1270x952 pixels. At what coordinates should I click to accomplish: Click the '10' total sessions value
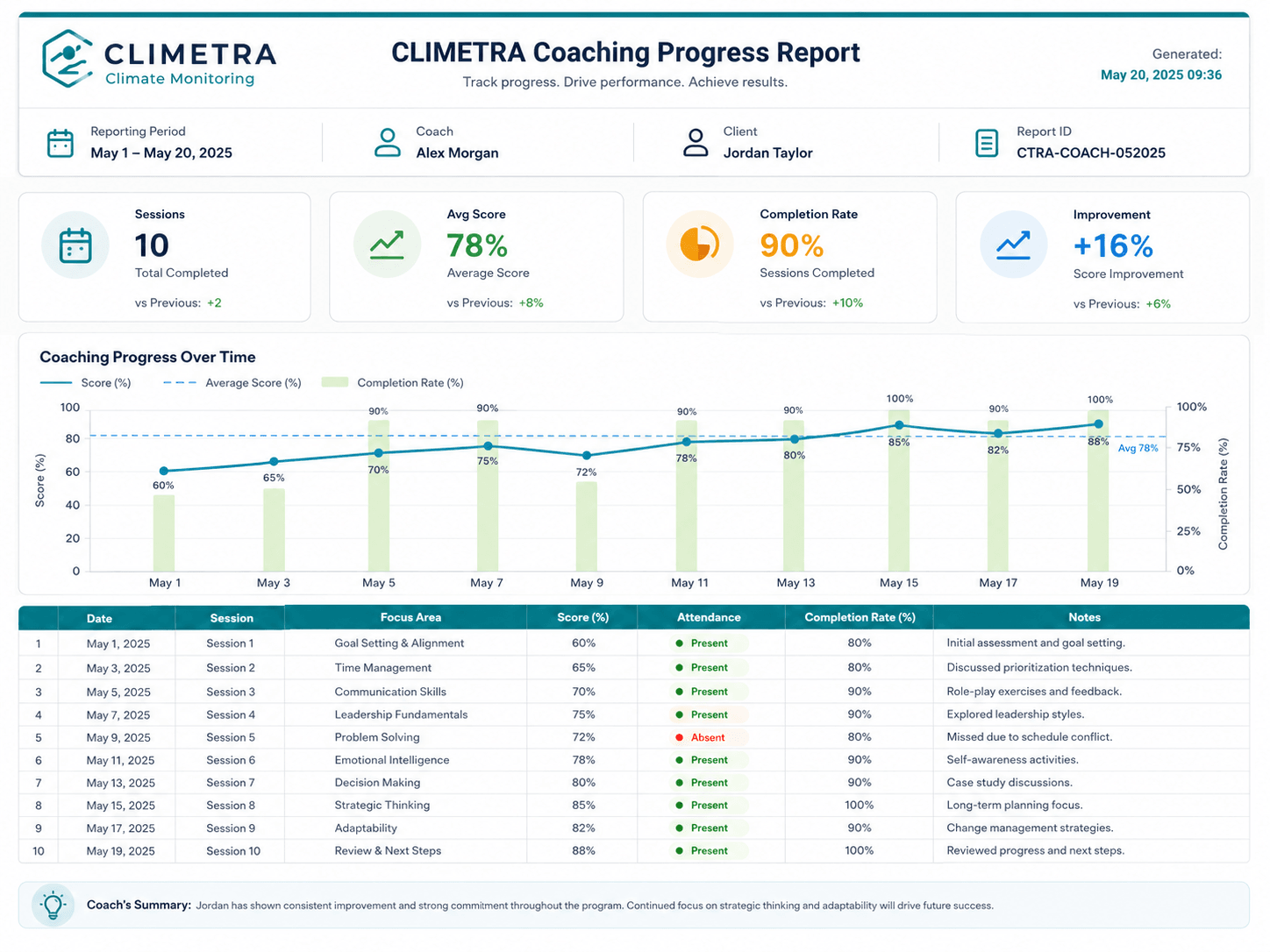tap(151, 245)
